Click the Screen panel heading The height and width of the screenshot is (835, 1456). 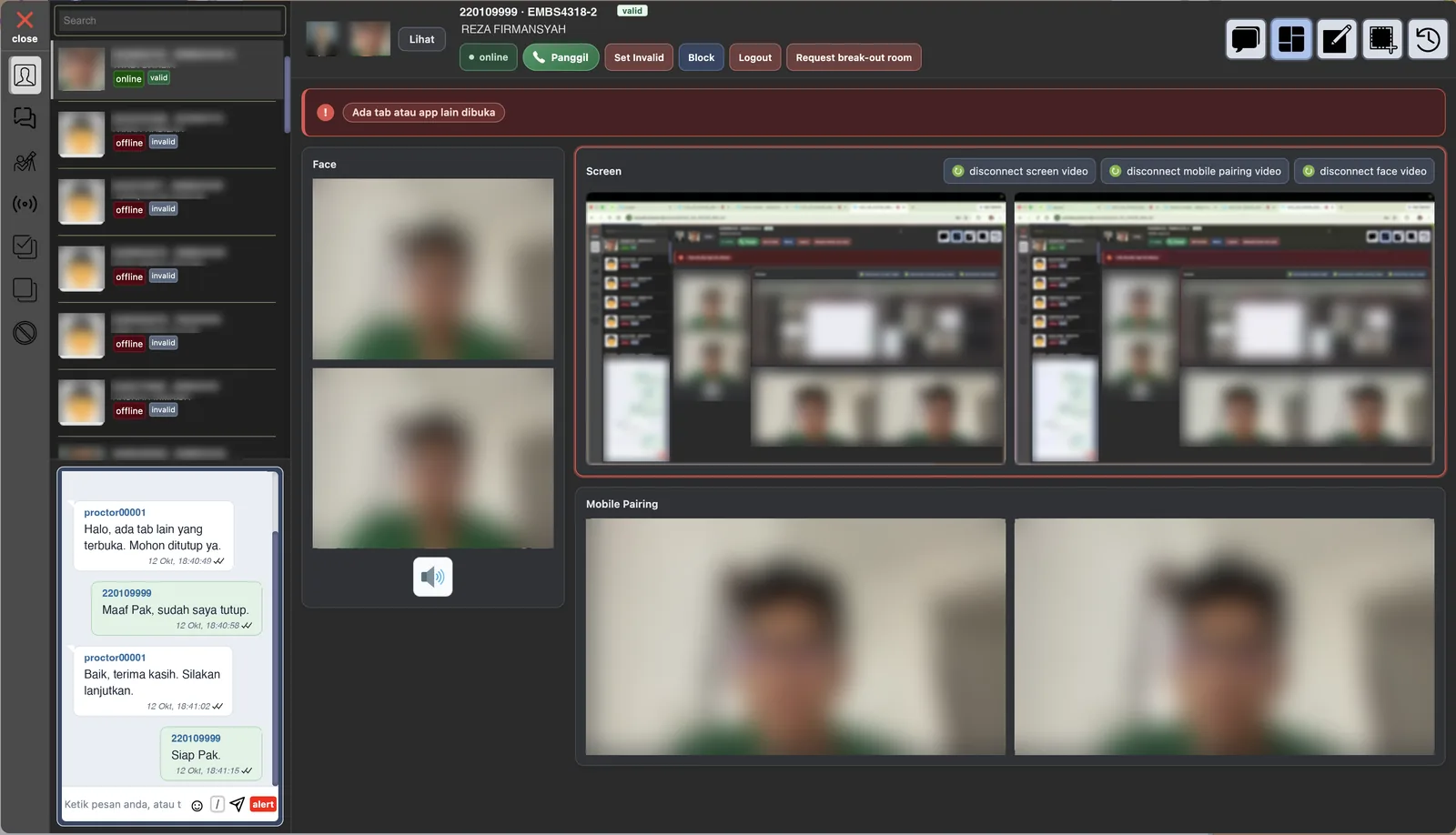603,171
